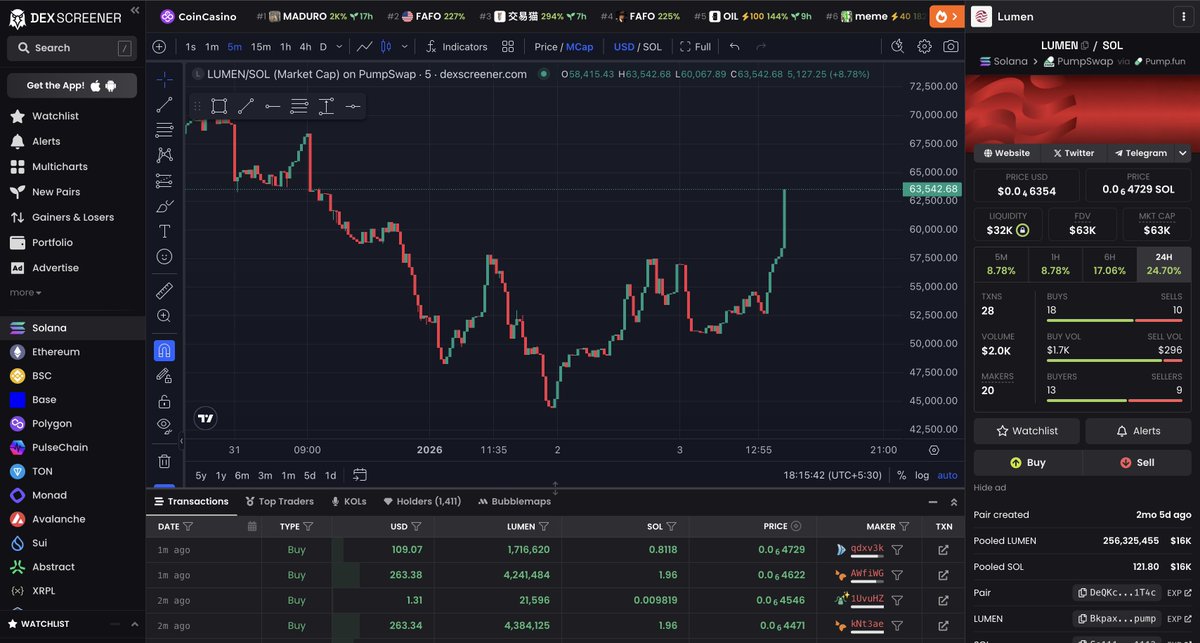The height and width of the screenshot is (643, 1200).
Task: Toggle auto scale on the chart
Action: 947,475
